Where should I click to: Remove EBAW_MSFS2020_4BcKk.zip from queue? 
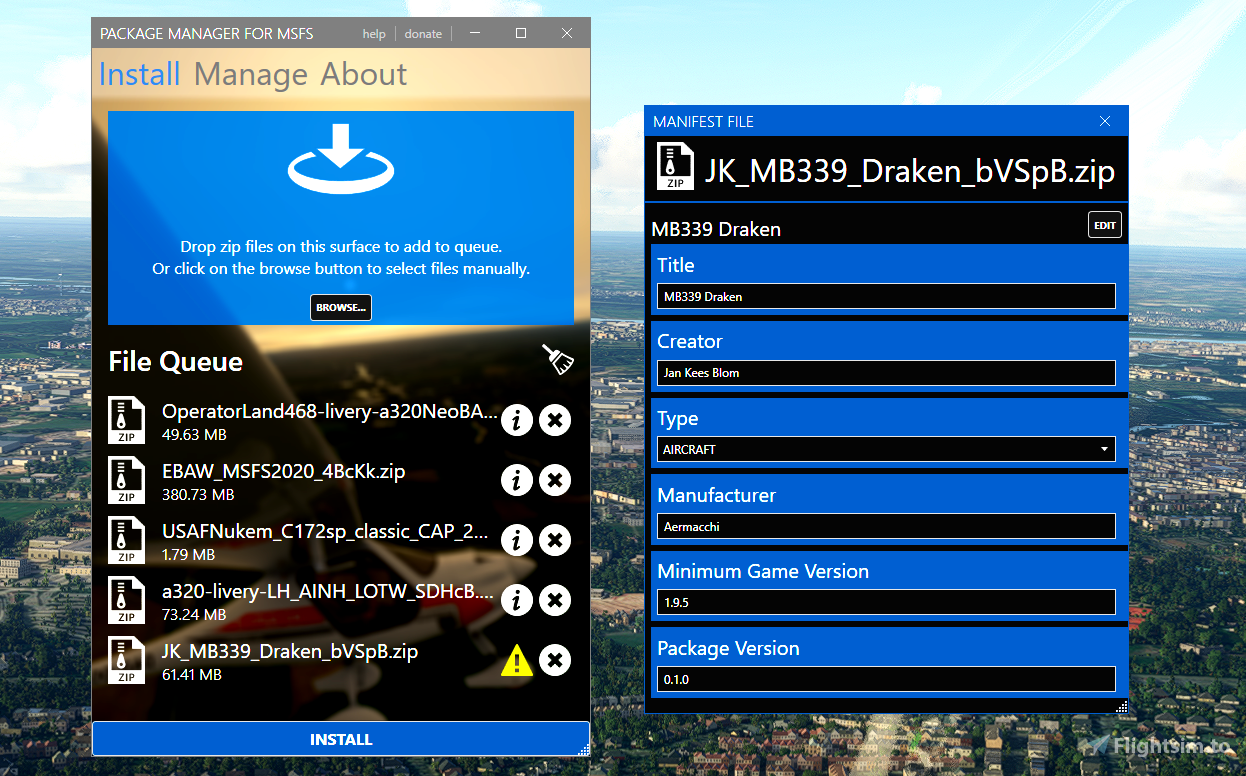(x=555, y=480)
